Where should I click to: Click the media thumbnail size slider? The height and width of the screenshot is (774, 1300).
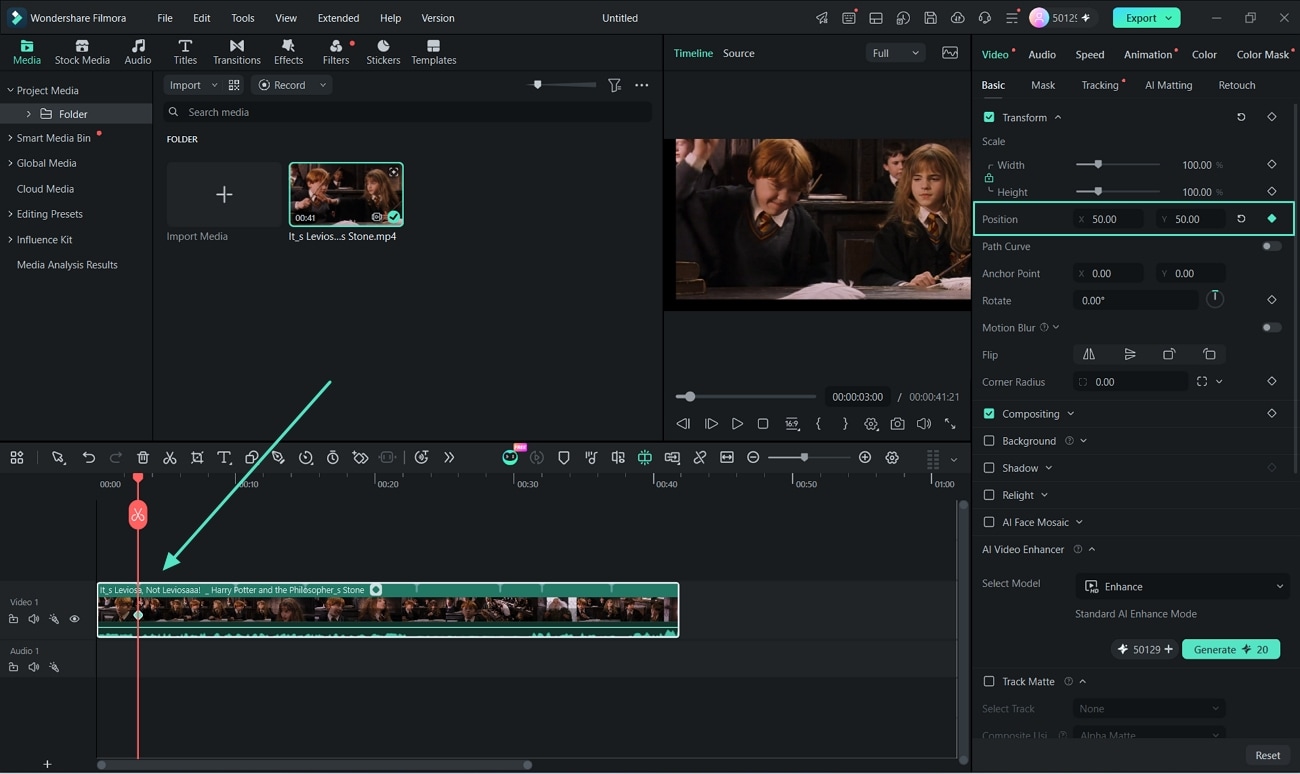pos(562,85)
